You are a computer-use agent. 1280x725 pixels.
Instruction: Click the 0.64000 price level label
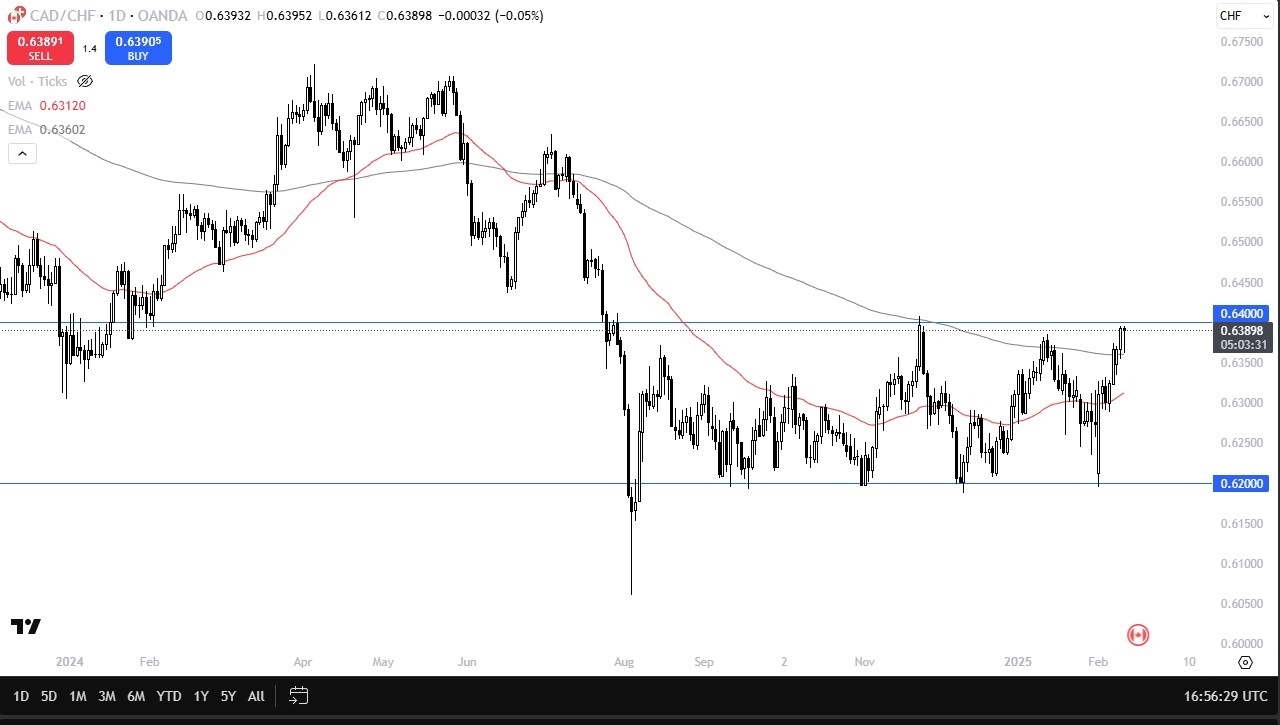[1241, 314]
